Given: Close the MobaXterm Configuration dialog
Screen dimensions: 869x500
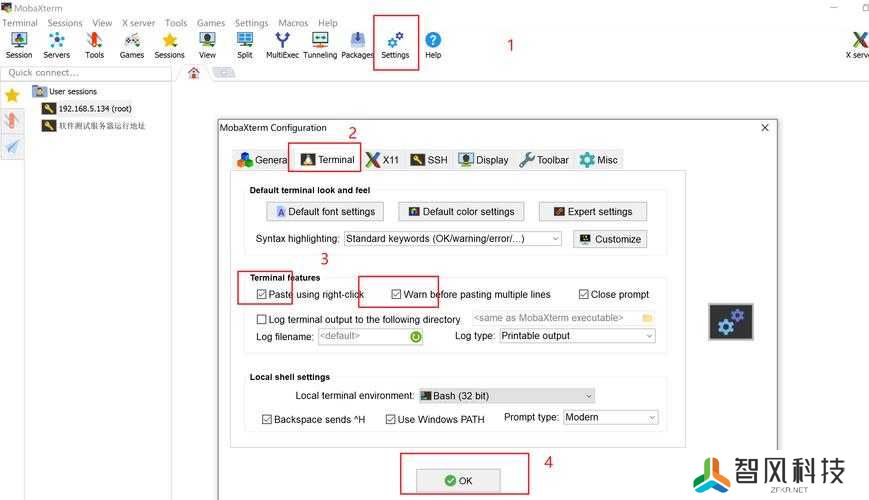Looking at the screenshot, I should click(765, 127).
